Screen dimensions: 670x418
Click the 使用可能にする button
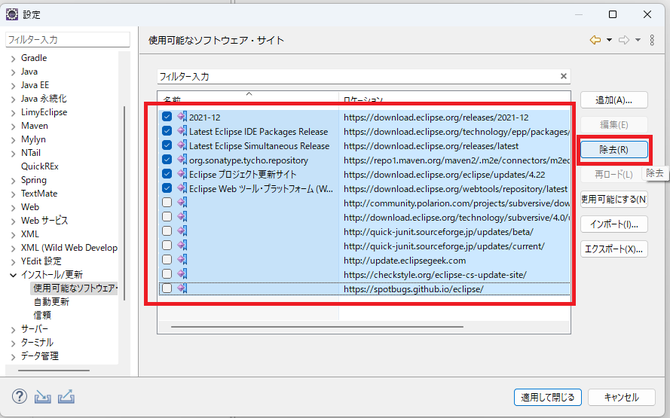click(x=614, y=199)
